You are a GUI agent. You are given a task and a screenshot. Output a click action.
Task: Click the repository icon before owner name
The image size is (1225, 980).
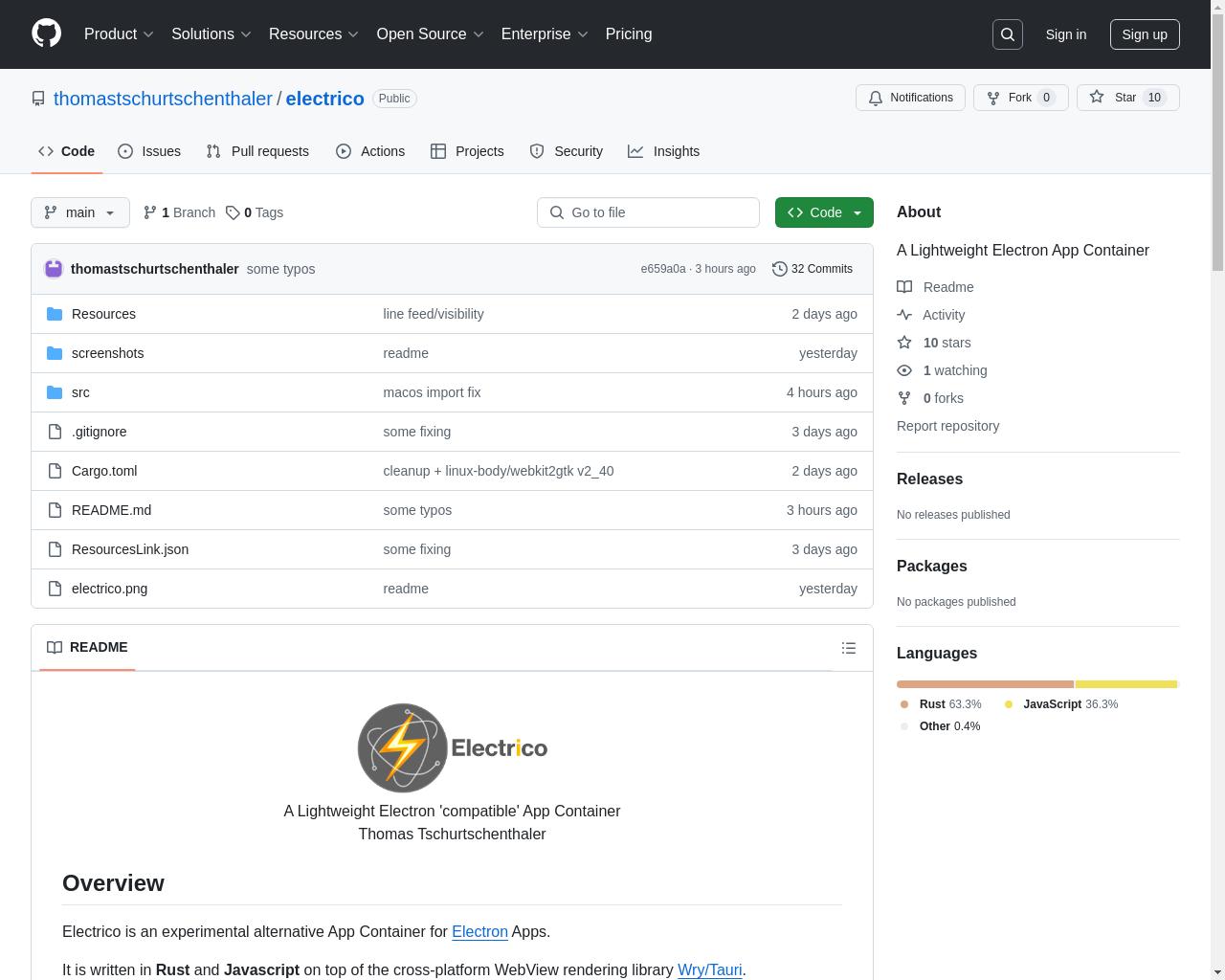[x=38, y=99]
